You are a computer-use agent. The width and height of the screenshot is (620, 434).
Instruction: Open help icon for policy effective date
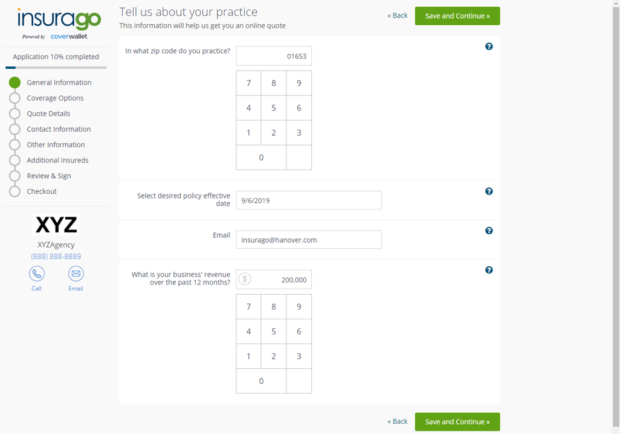coord(489,191)
